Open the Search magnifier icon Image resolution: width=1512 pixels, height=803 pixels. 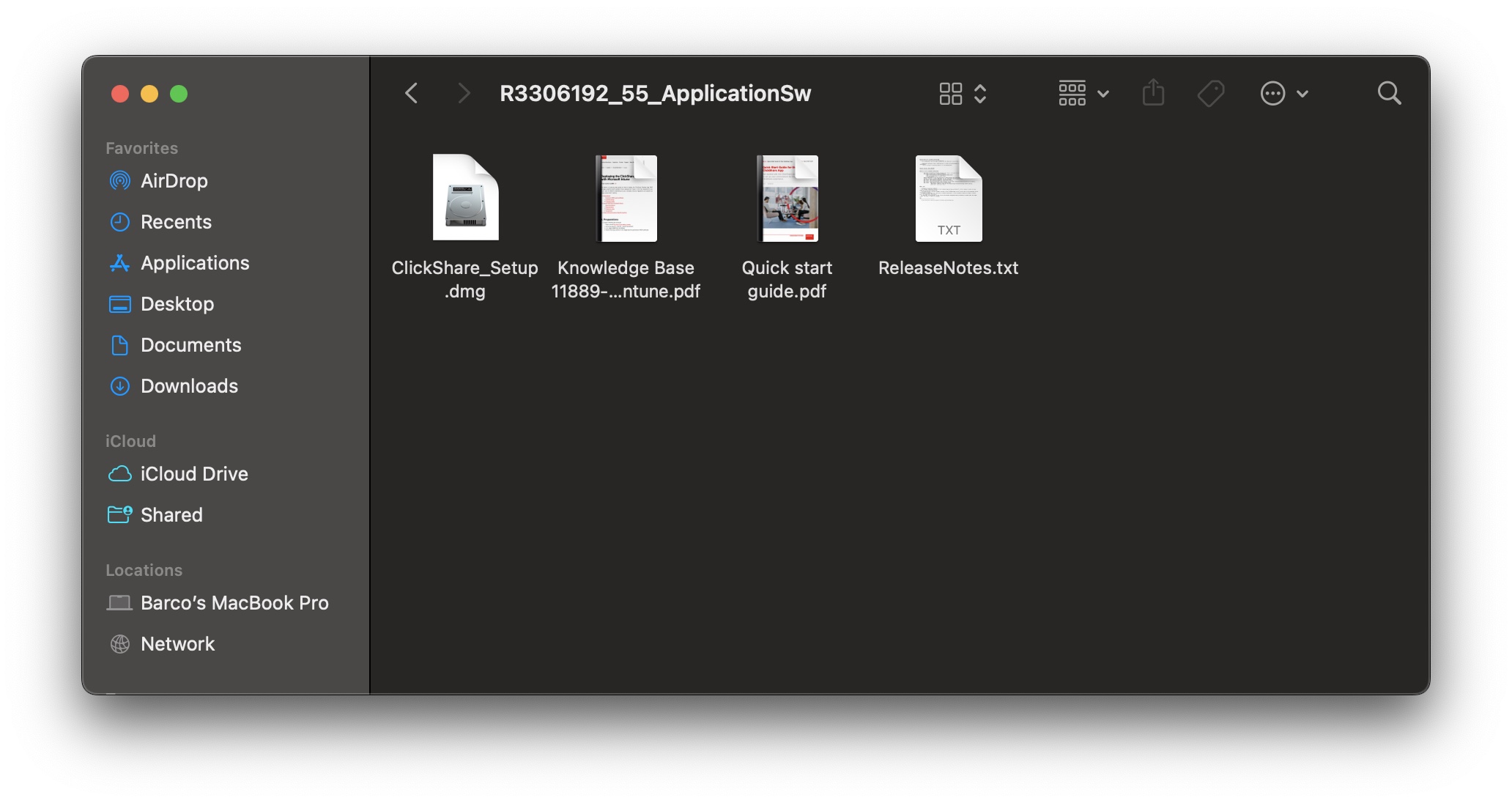click(x=1389, y=93)
